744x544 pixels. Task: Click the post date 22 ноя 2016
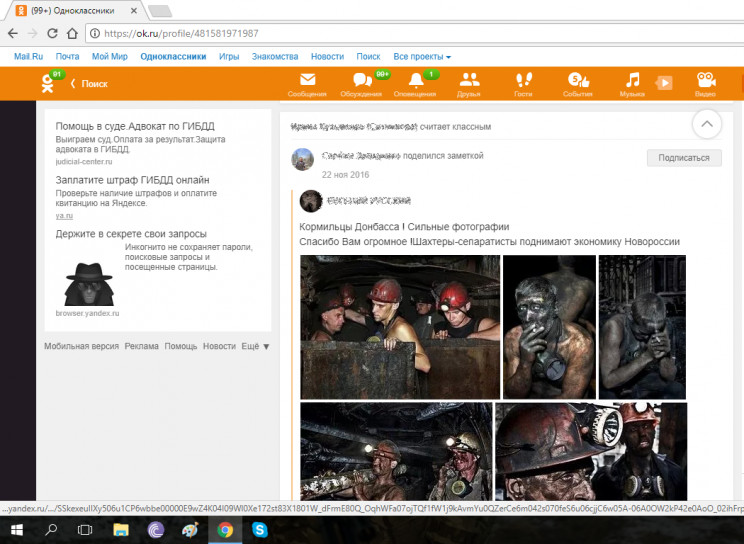345,175
